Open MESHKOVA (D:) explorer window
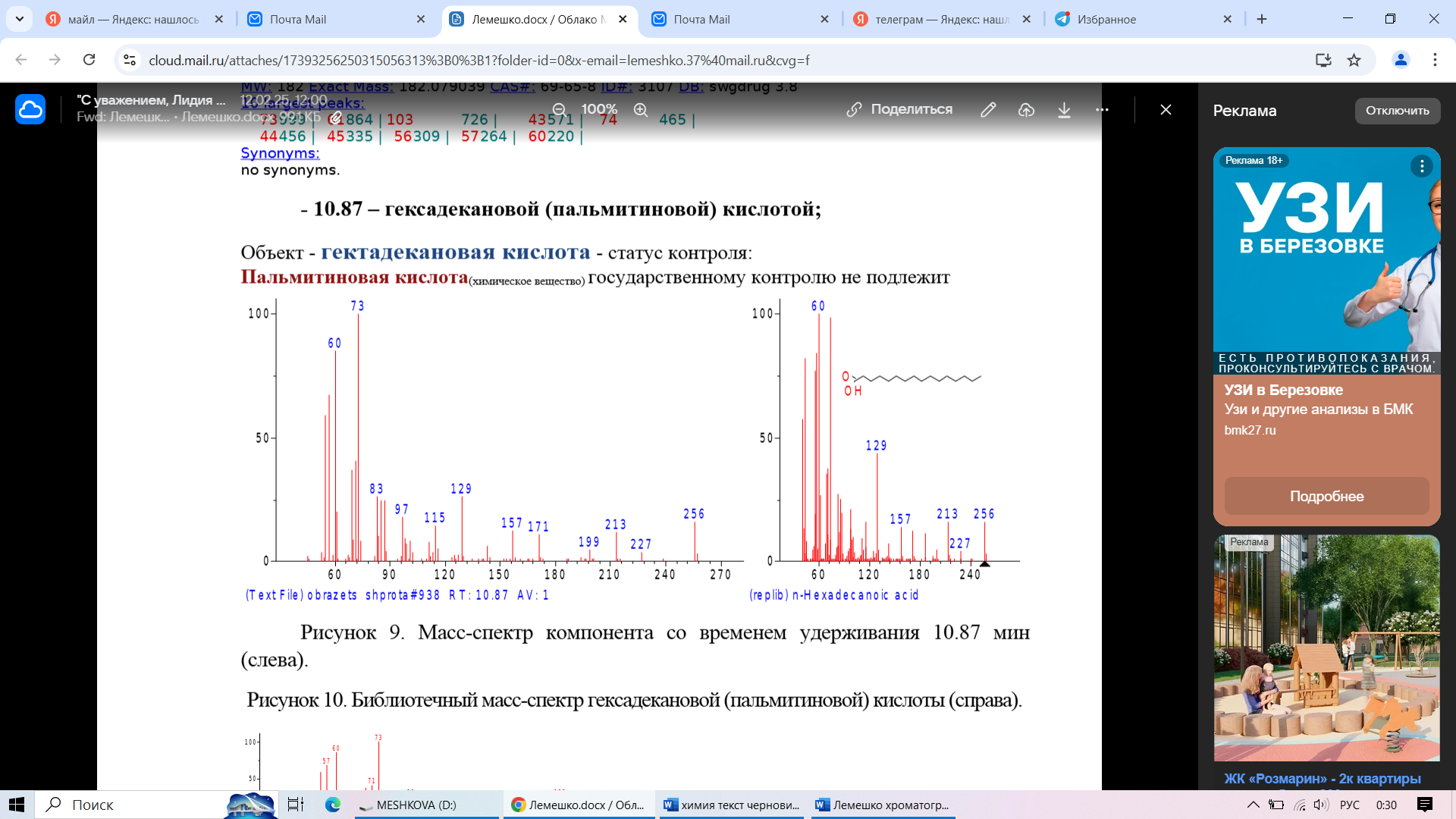1456x819 pixels. click(x=427, y=805)
